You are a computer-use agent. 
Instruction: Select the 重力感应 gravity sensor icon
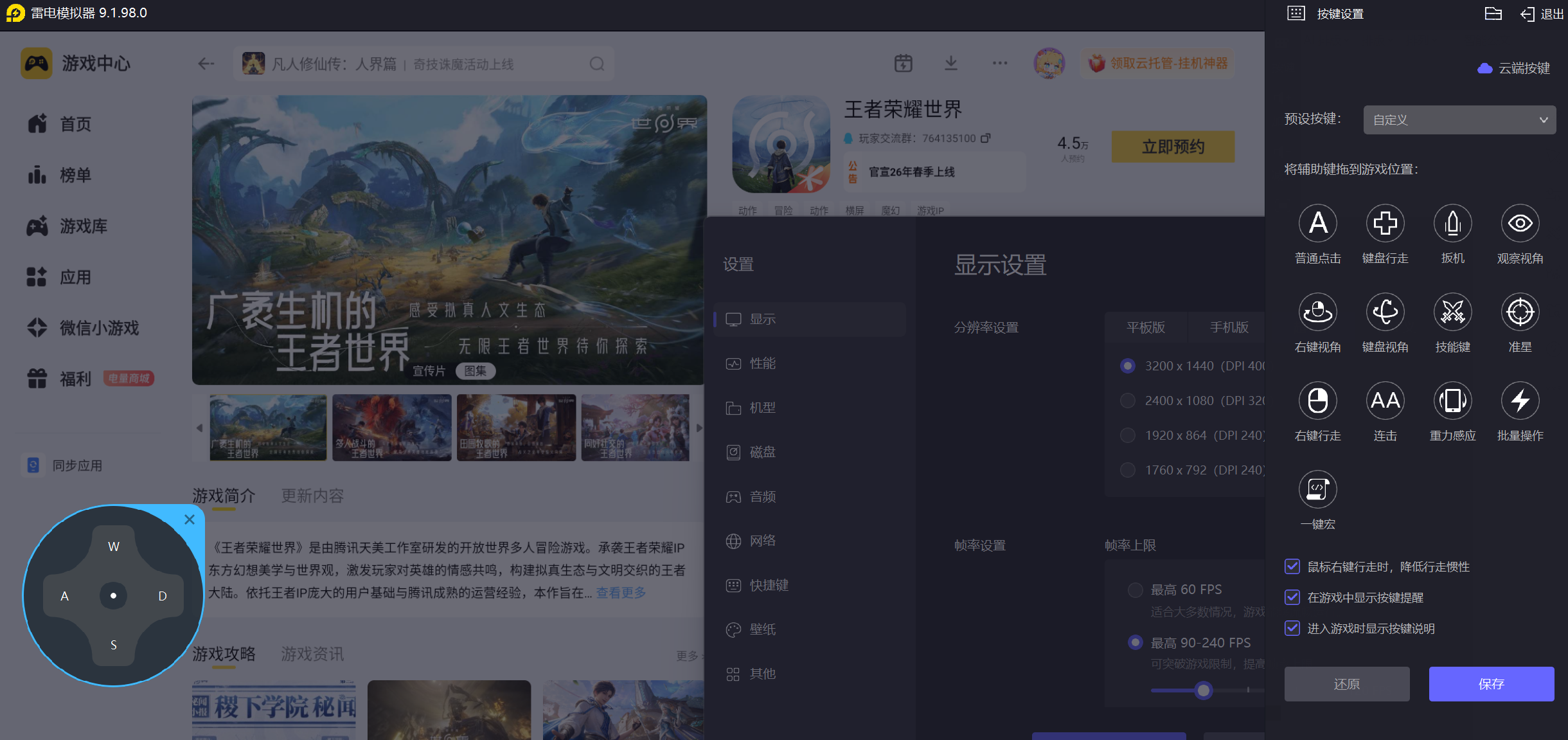[x=1452, y=401]
